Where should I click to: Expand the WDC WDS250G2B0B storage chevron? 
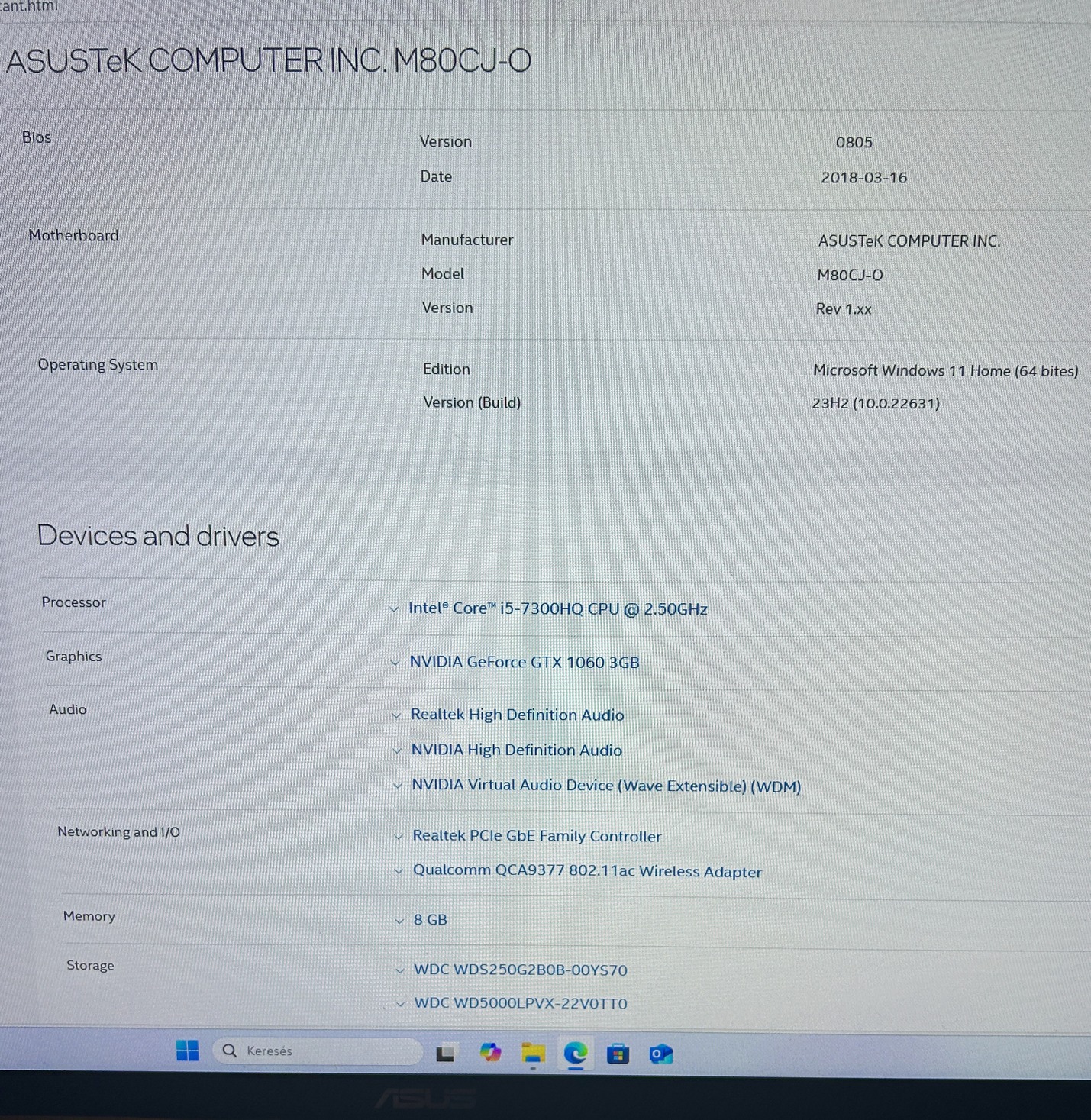pyautogui.click(x=400, y=970)
